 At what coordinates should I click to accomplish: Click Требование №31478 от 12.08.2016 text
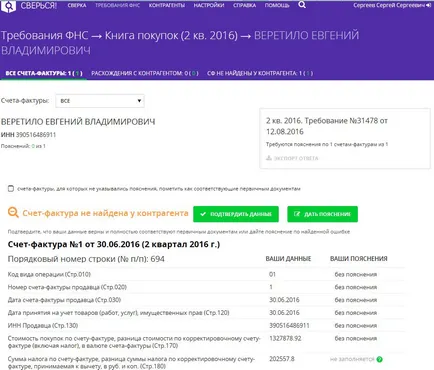(327, 126)
